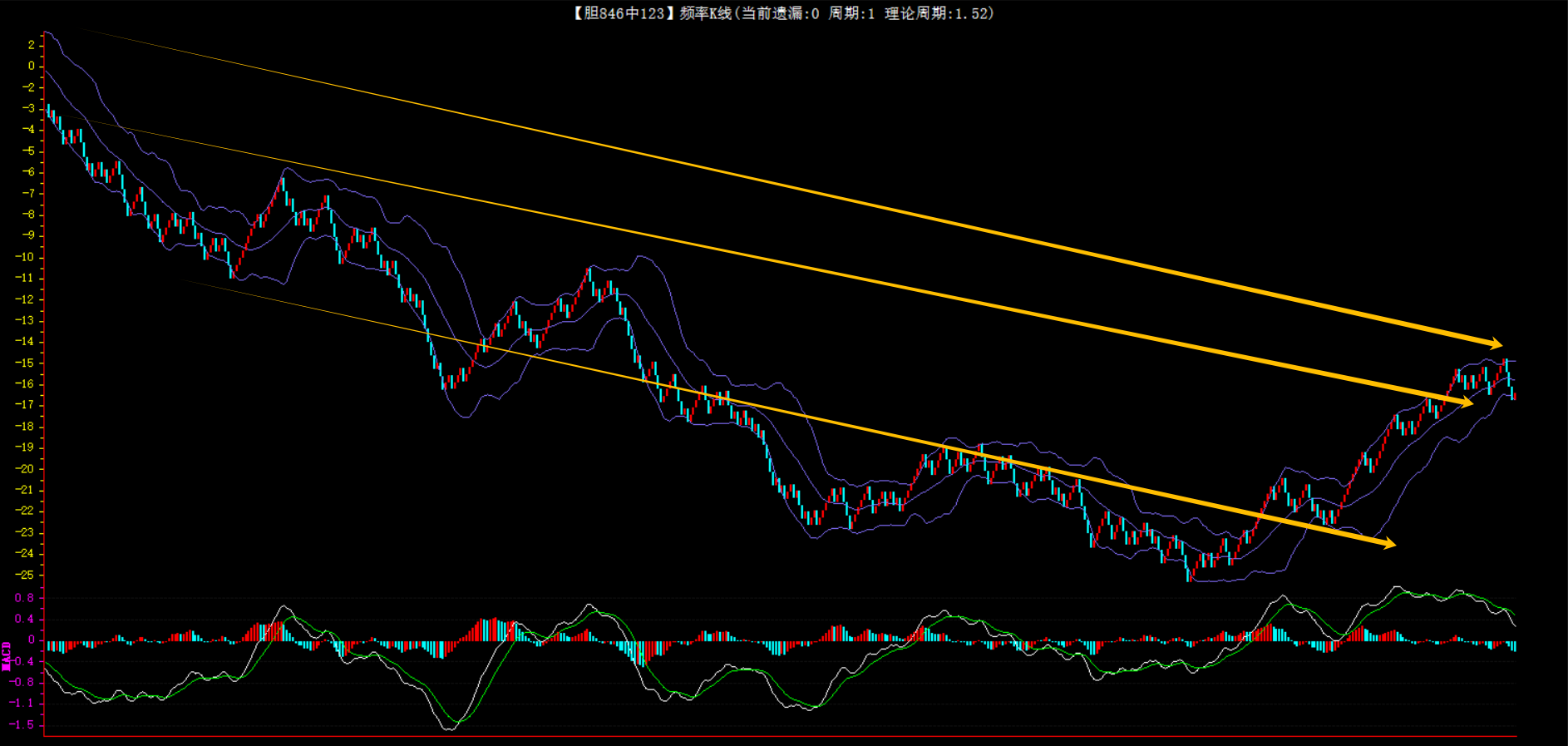Click the chart title text at top
This screenshot has height=746, width=1568.
click(x=782, y=13)
